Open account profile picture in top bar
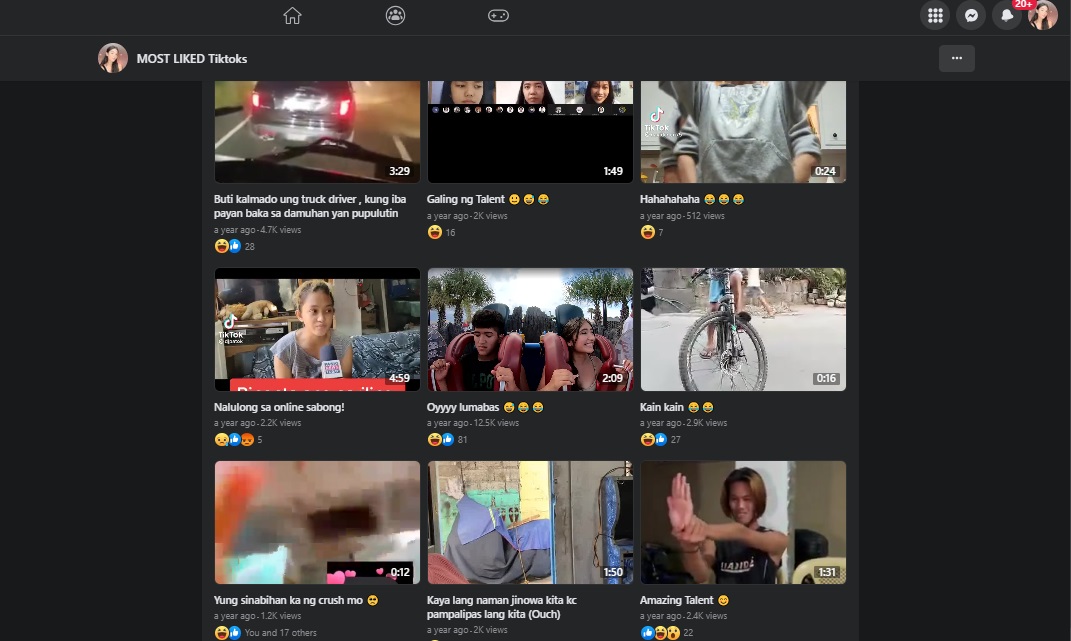1071x641 pixels. pyautogui.click(x=1043, y=15)
